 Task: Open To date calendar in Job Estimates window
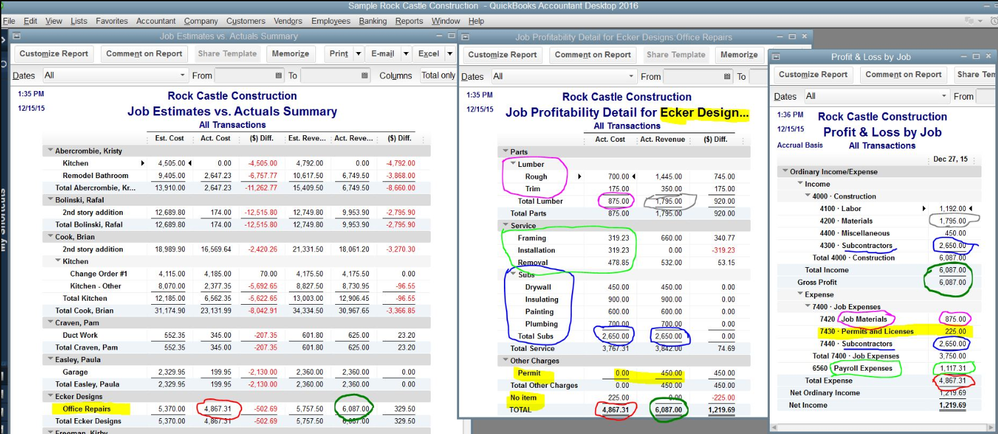[364, 76]
